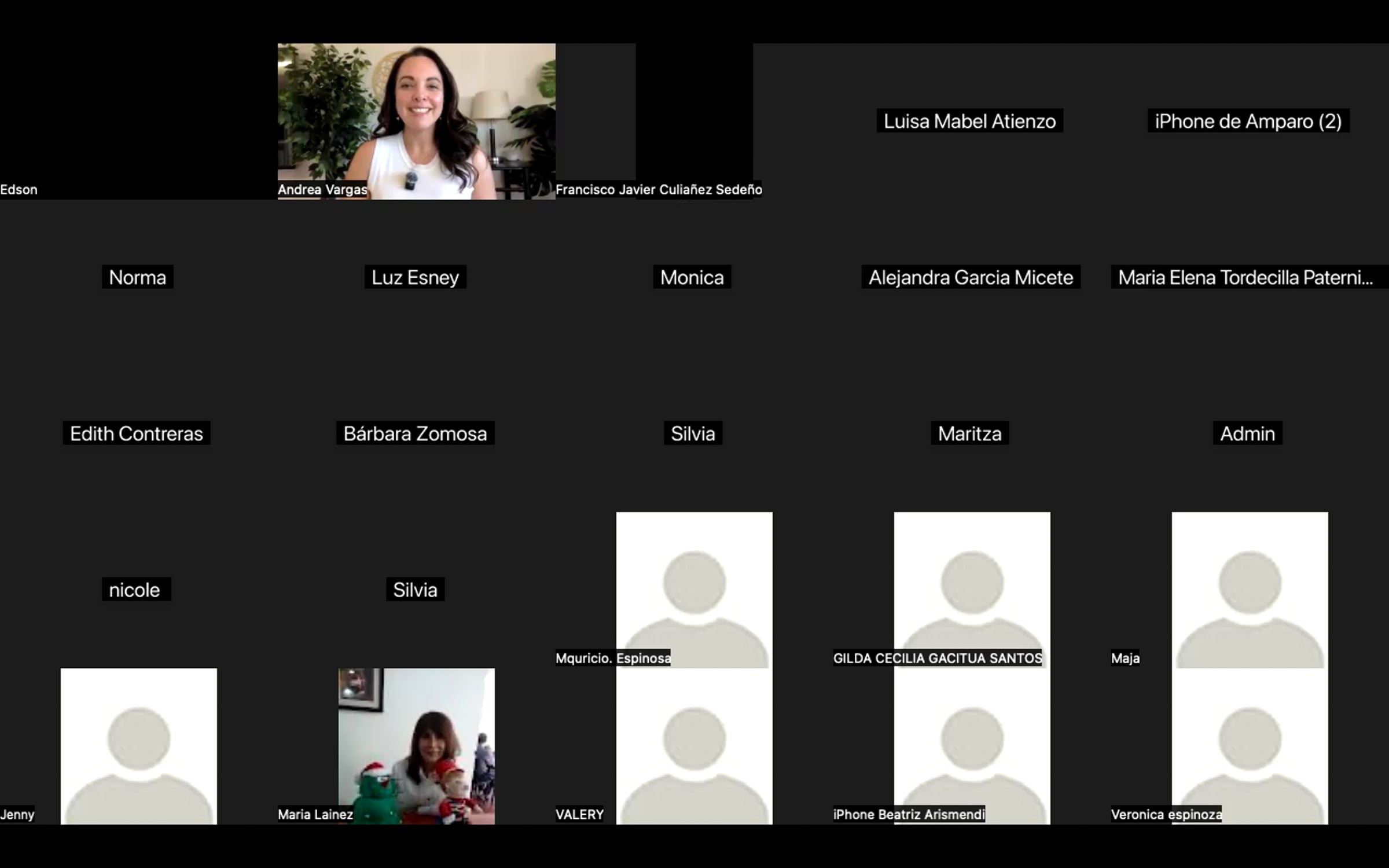The width and height of the screenshot is (1389, 868).
Task: Select the Bárbara Zomosa name label
Action: pos(415,433)
